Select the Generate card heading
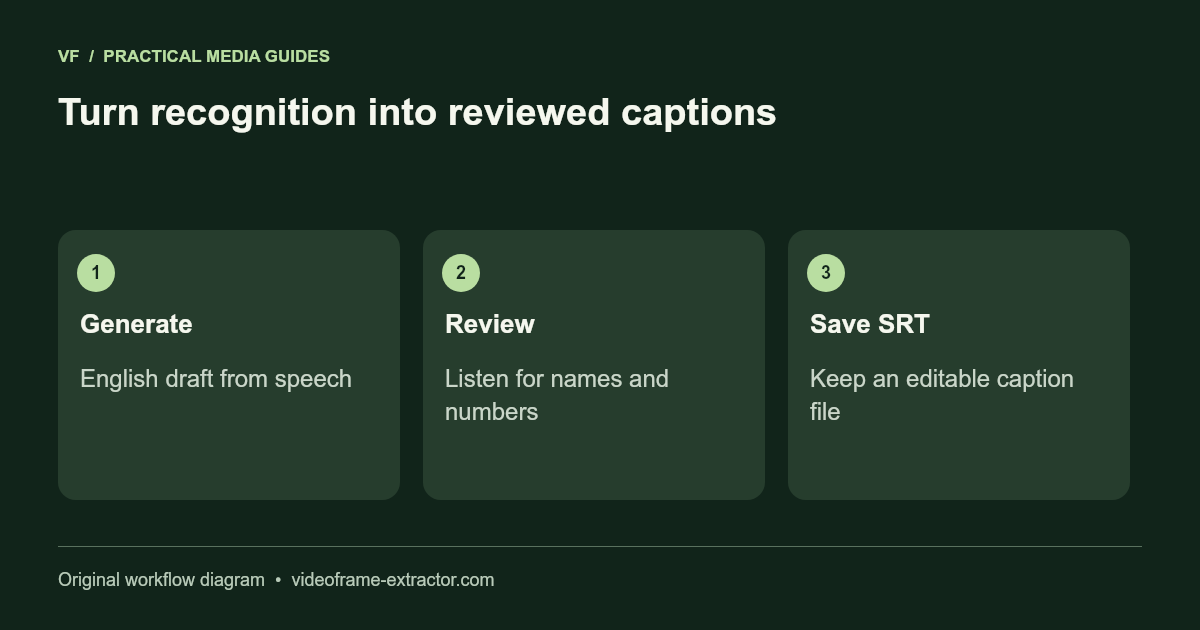 pos(136,324)
